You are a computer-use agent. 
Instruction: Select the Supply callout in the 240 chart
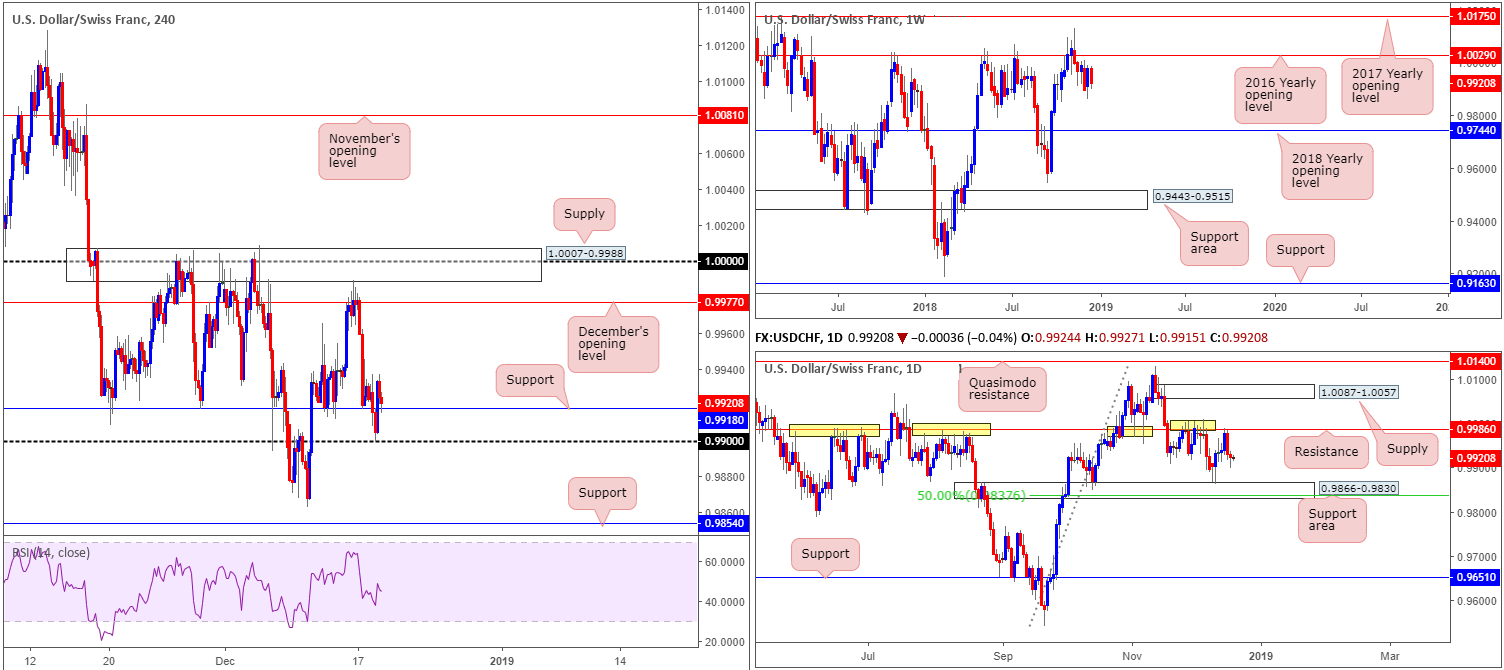pos(585,214)
